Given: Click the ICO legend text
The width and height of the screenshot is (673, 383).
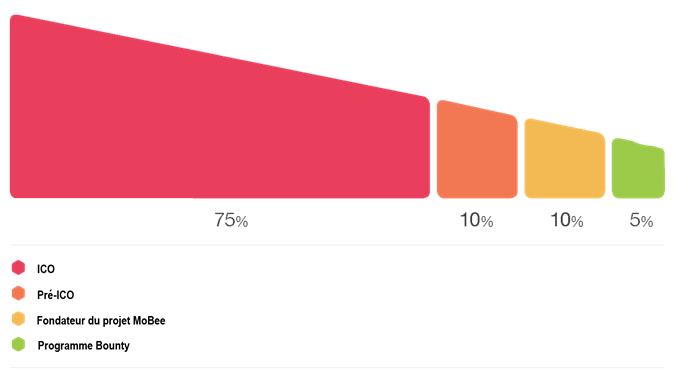Looking at the screenshot, I should point(46,269).
